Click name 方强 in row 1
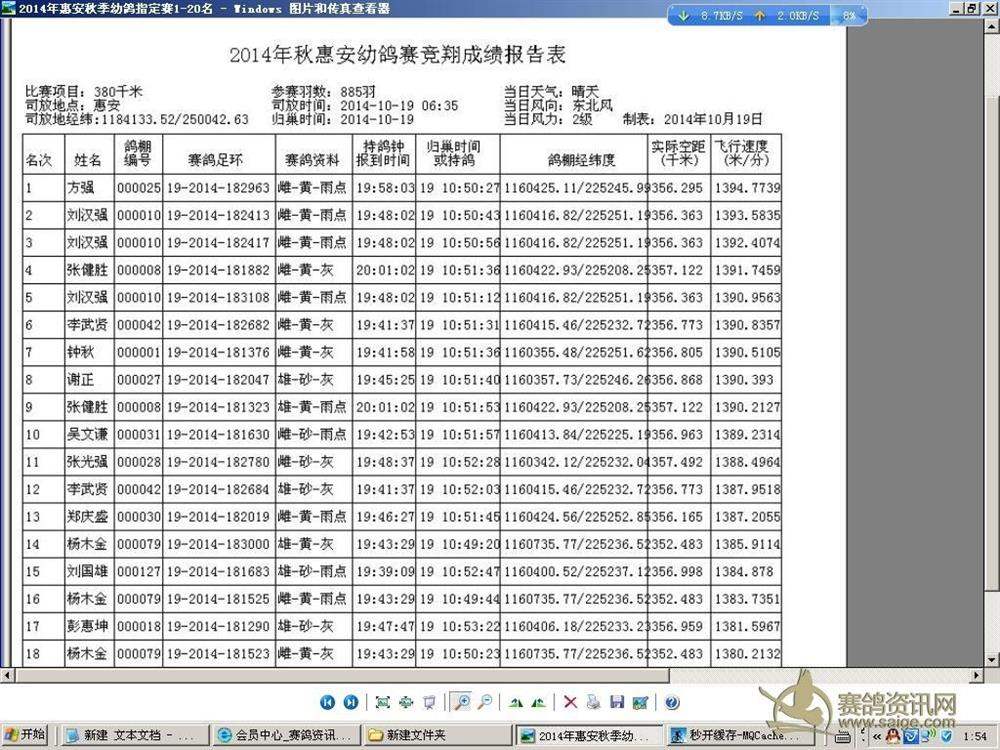 pos(81,188)
